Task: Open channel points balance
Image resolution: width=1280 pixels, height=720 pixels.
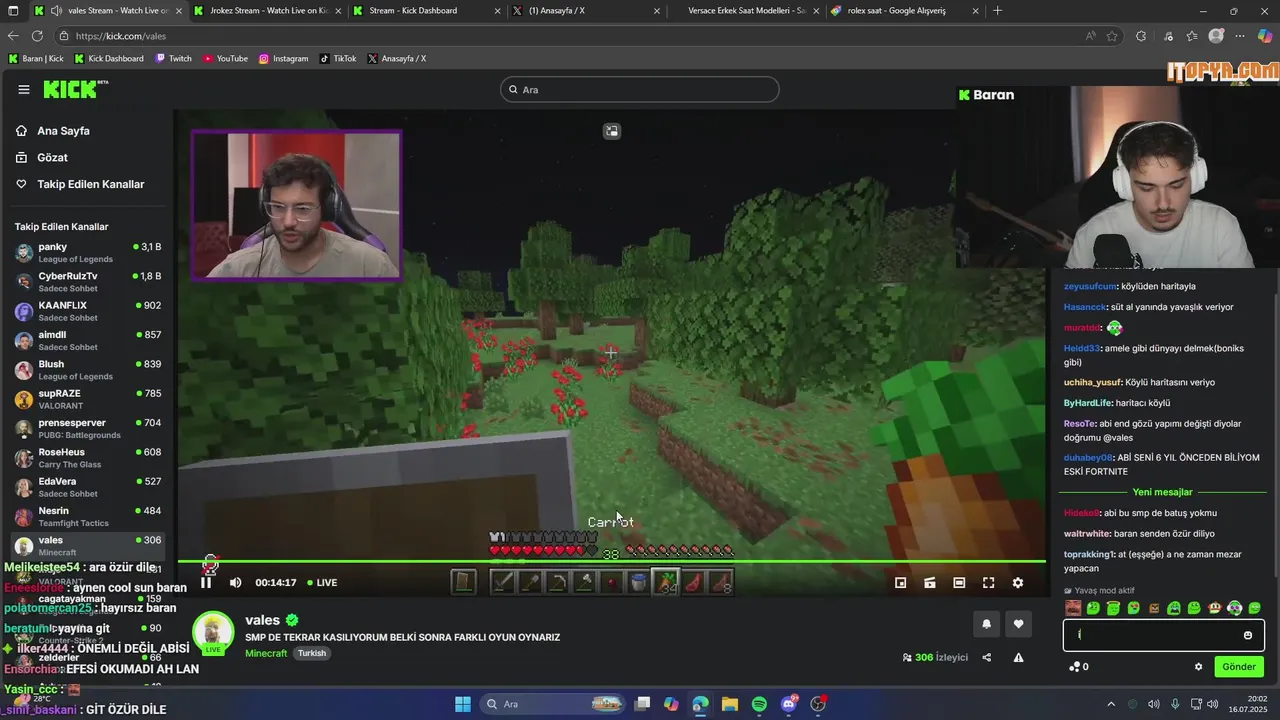Action: coord(1079,667)
